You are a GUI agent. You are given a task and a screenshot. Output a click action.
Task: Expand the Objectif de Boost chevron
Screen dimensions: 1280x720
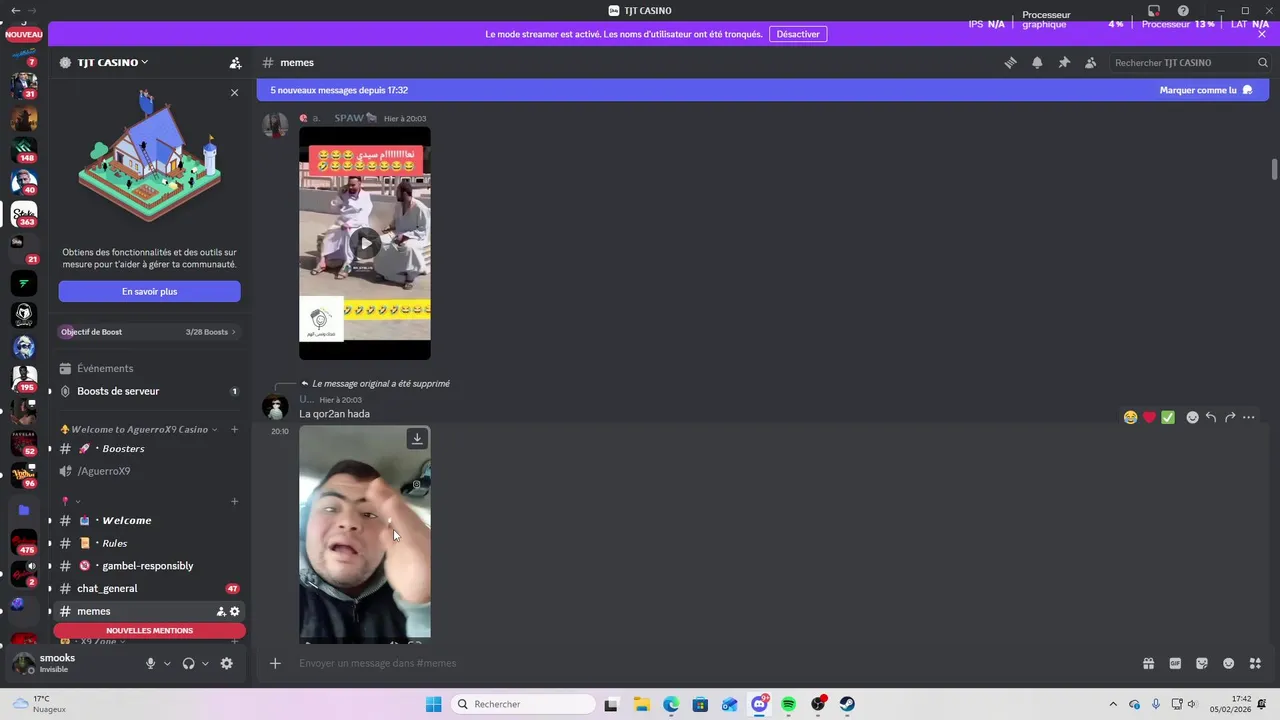coord(234,332)
